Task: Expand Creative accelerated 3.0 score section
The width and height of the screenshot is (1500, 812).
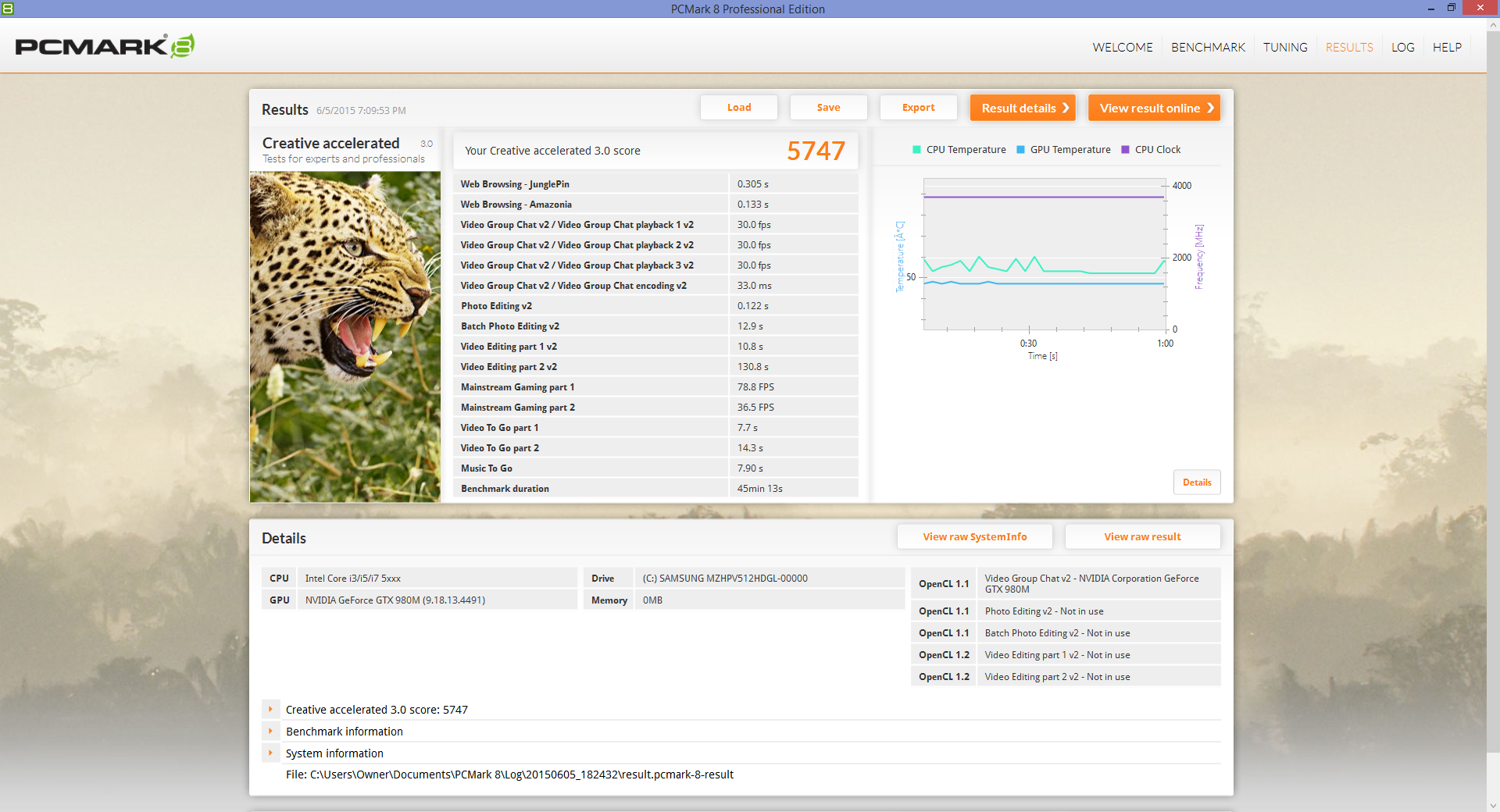Action: coord(270,710)
